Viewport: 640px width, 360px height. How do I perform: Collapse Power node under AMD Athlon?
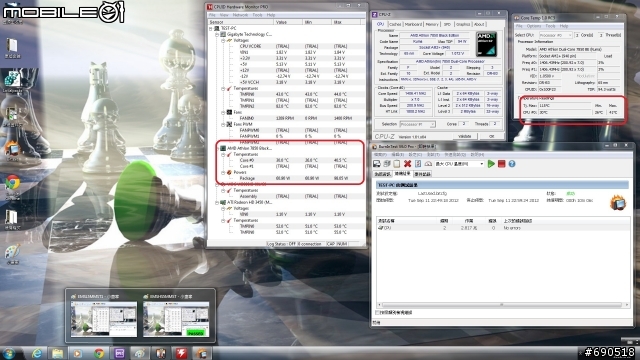click(223, 172)
